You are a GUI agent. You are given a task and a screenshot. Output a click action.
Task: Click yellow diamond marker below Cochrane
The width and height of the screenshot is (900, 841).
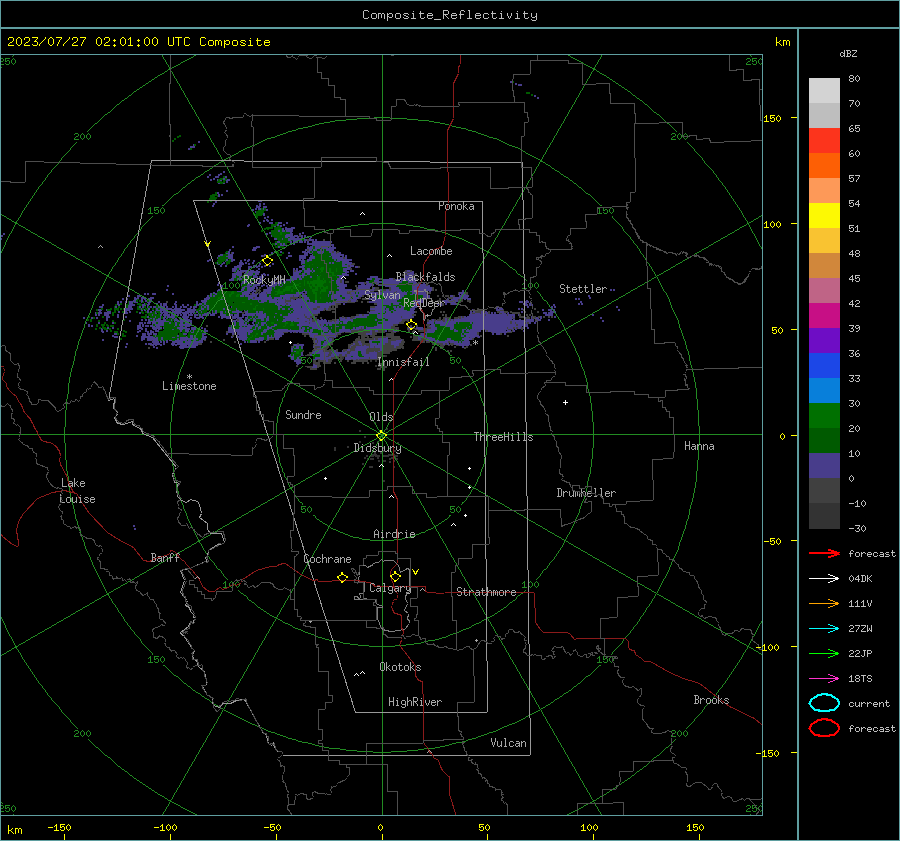343,577
